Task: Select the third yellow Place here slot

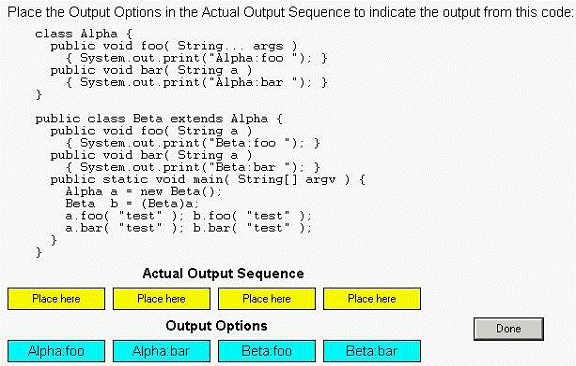Action: click(267, 299)
